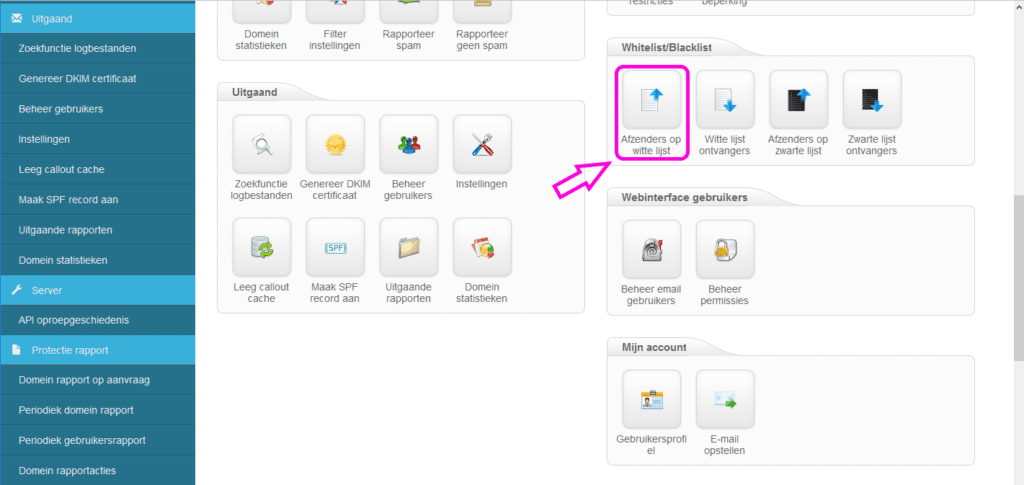Collapse the Server sidebar section
This screenshot has width=1024, height=485.
[97, 290]
